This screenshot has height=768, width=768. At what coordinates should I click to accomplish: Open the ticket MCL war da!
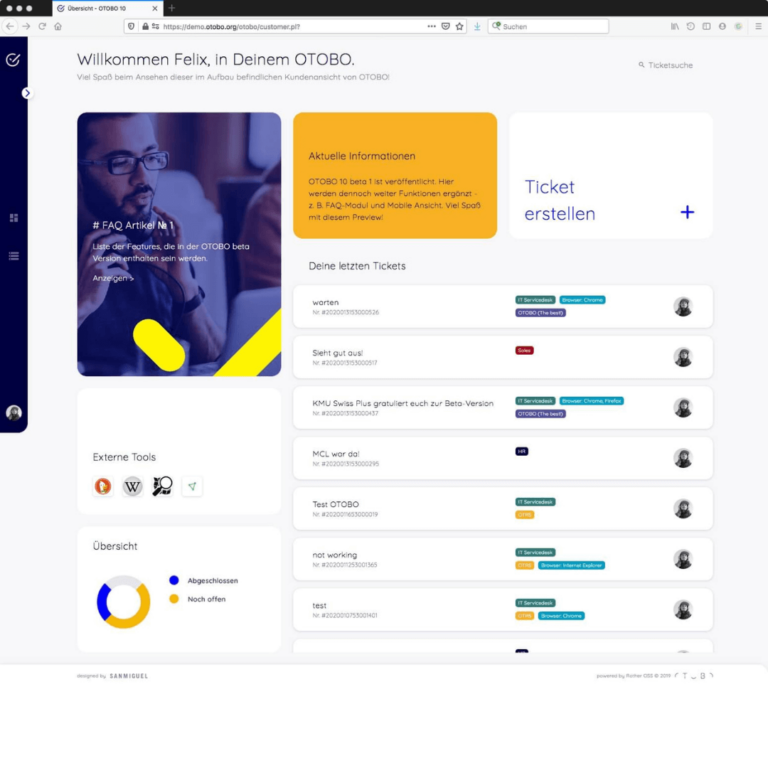pos(503,458)
